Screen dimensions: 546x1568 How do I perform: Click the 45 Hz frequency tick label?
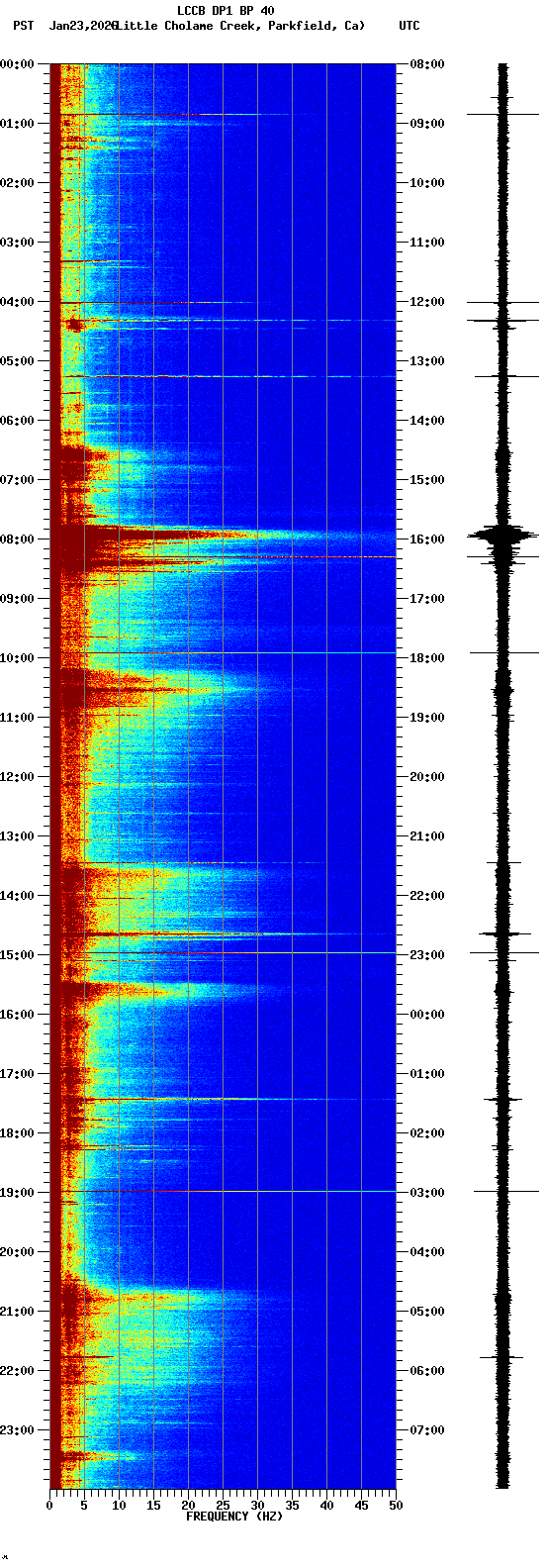pos(361,1506)
